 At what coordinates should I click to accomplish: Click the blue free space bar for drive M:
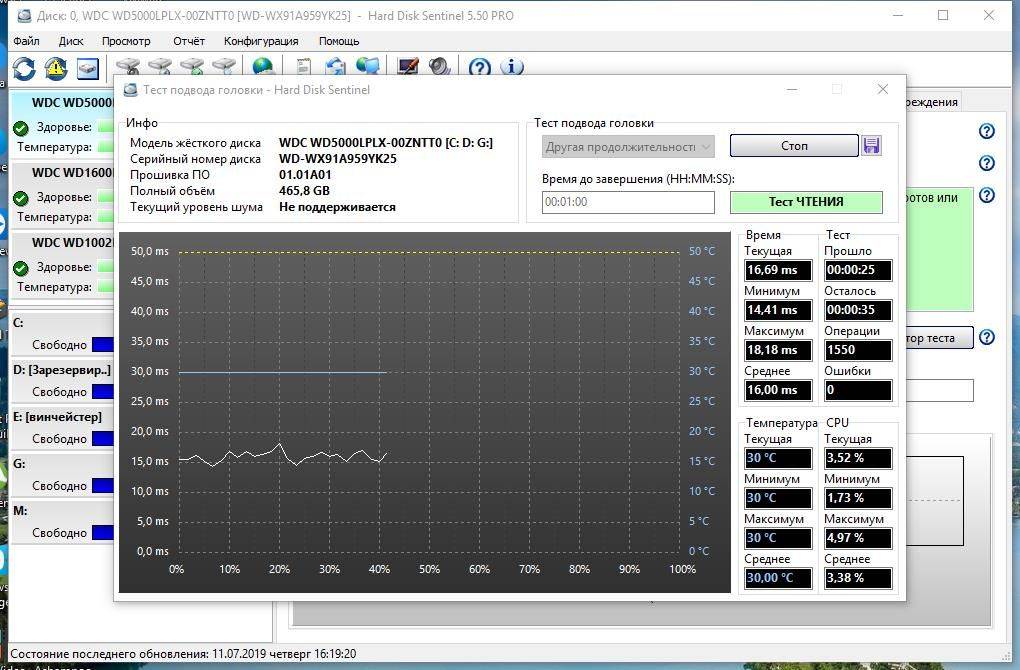coord(103,532)
